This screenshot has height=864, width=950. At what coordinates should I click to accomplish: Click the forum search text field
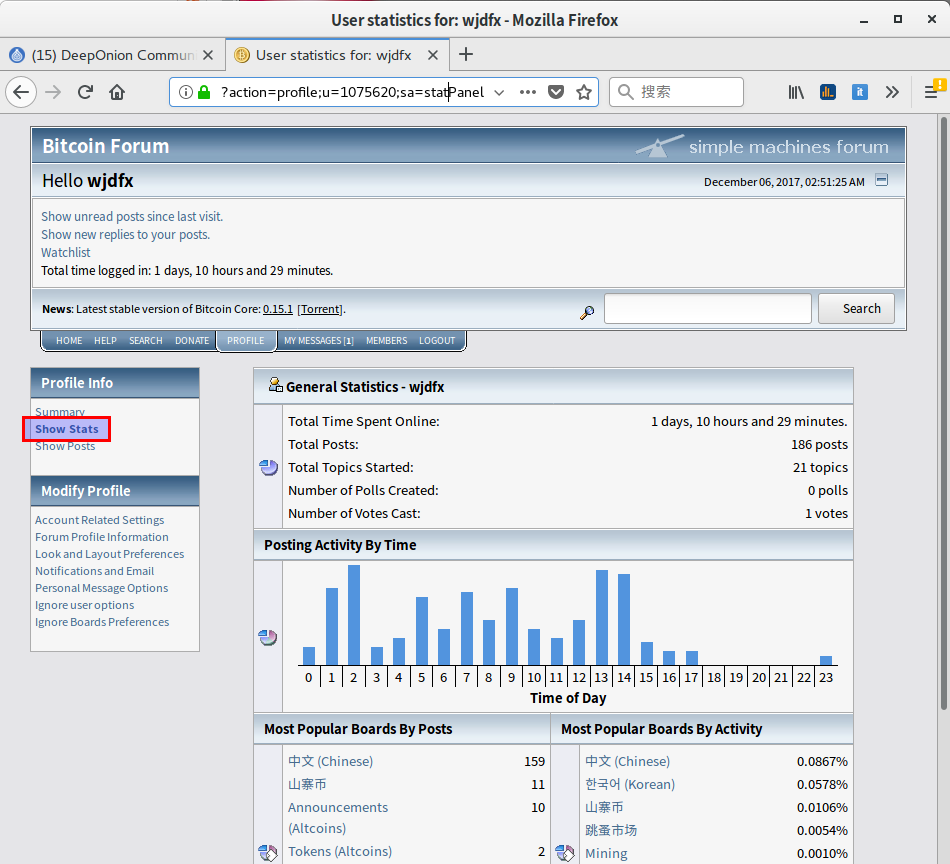click(708, 308)
